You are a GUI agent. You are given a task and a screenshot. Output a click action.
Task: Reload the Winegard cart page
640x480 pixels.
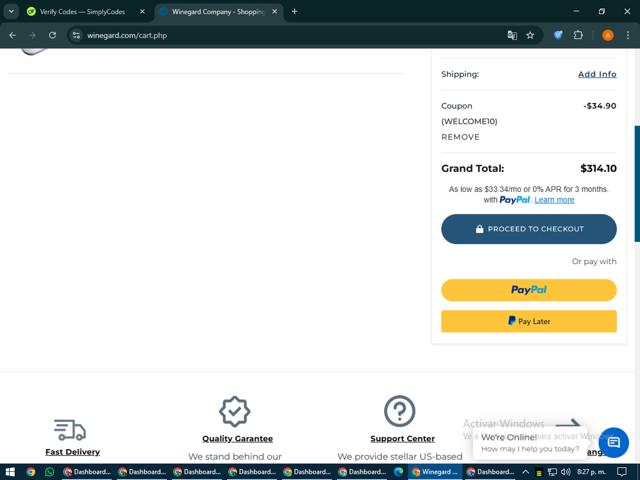click(x=52, y=36)
